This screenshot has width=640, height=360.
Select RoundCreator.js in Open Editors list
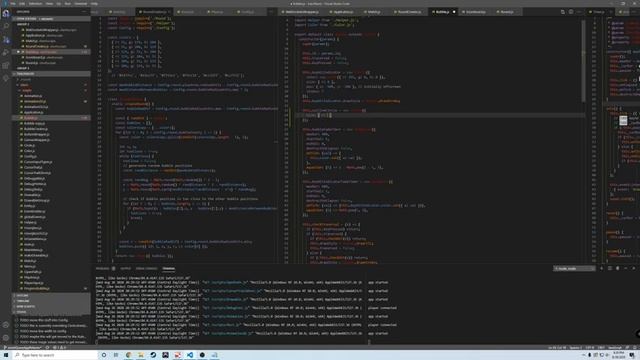click(x=51, y=47)
